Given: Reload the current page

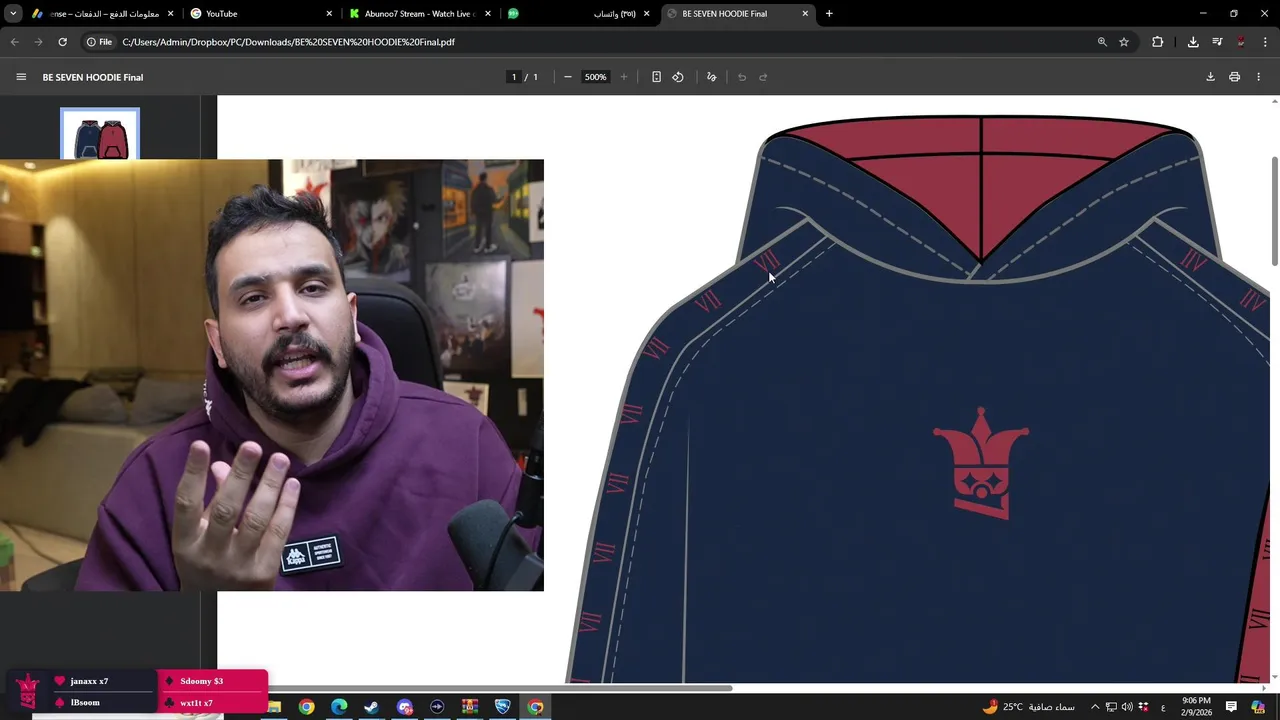Looking at the screenshot, I should pos(62,42).
